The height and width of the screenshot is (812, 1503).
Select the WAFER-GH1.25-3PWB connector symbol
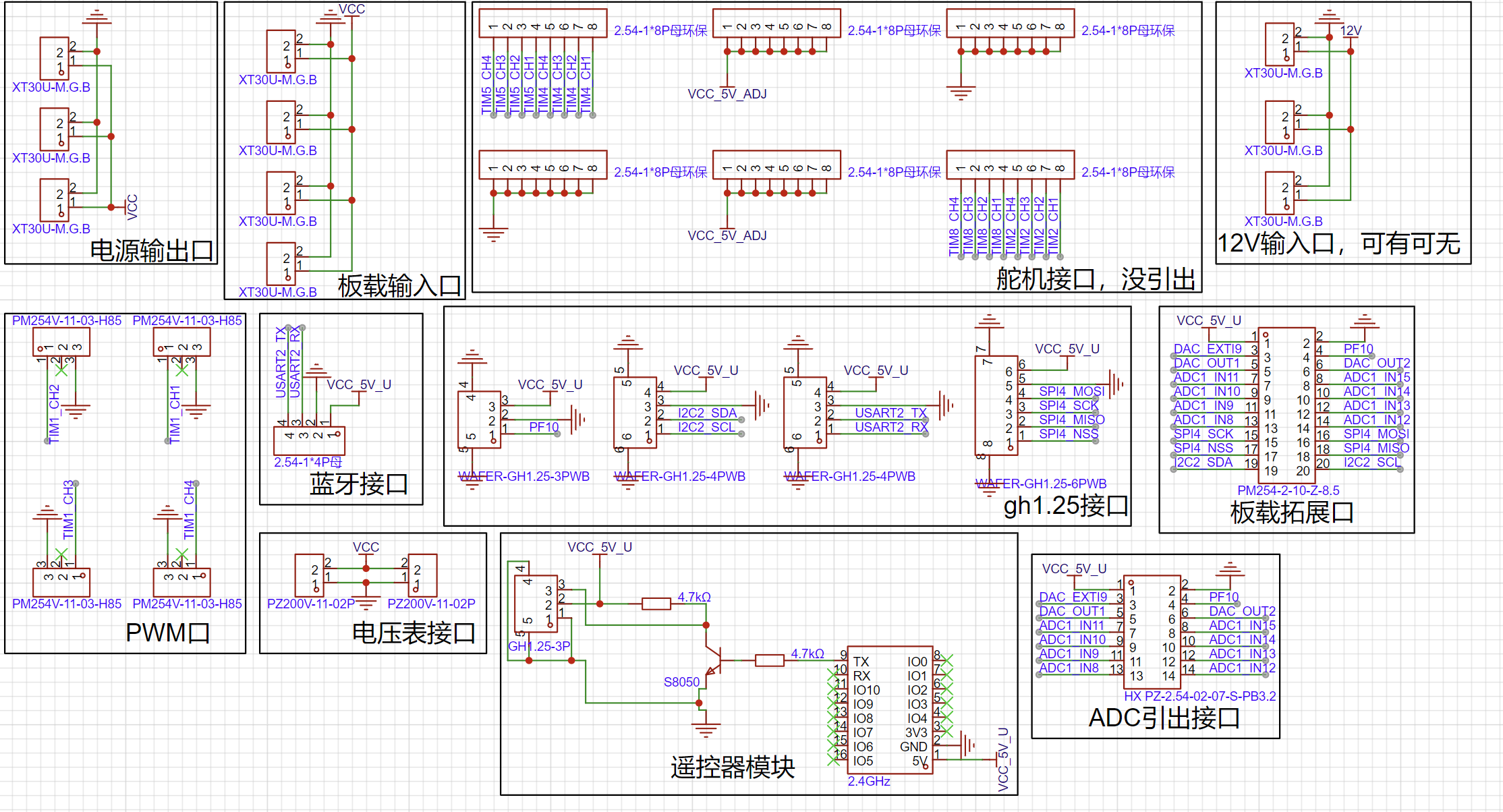point(479,419)
